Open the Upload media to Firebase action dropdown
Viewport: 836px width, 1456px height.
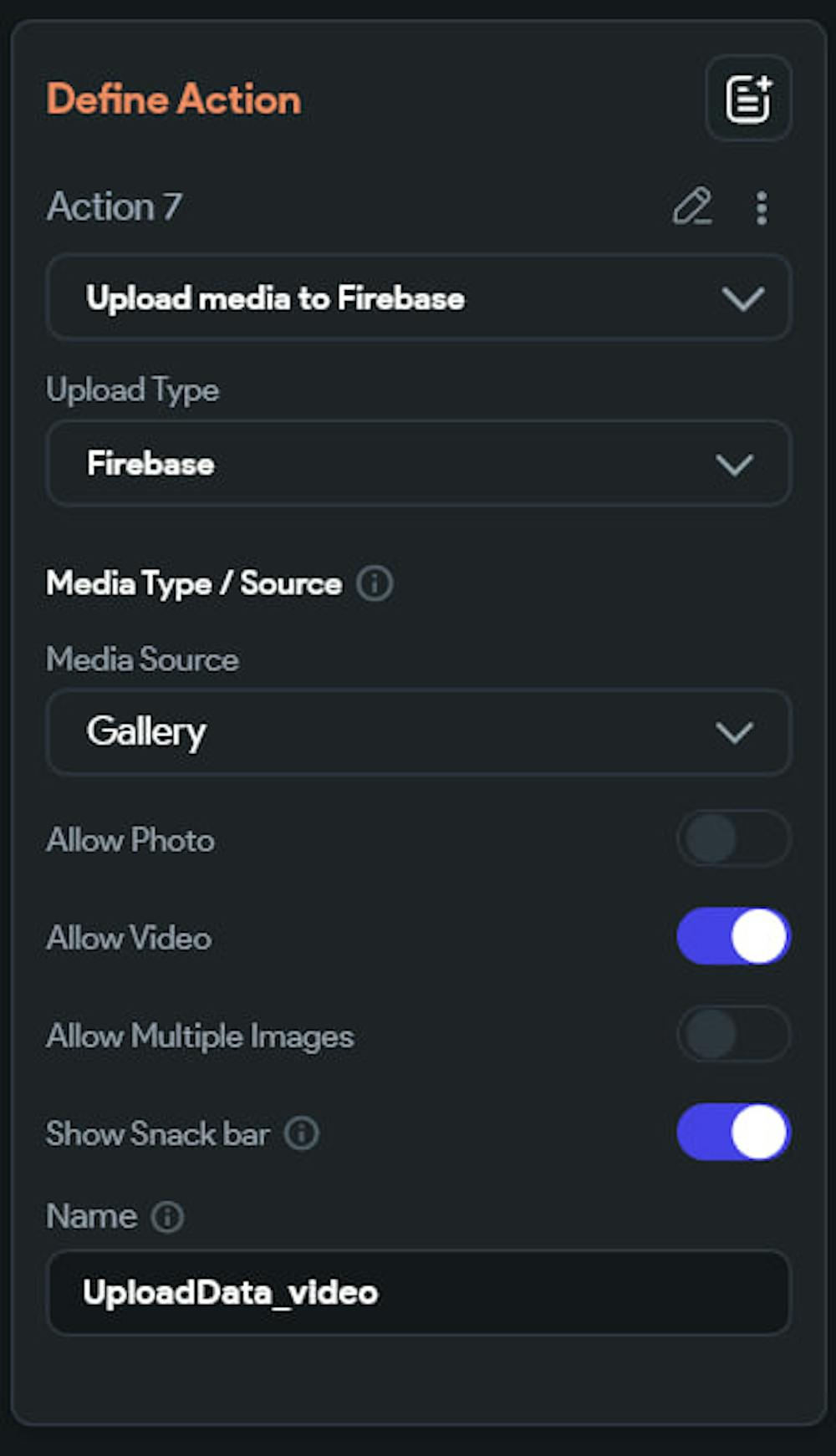[418, 298]
